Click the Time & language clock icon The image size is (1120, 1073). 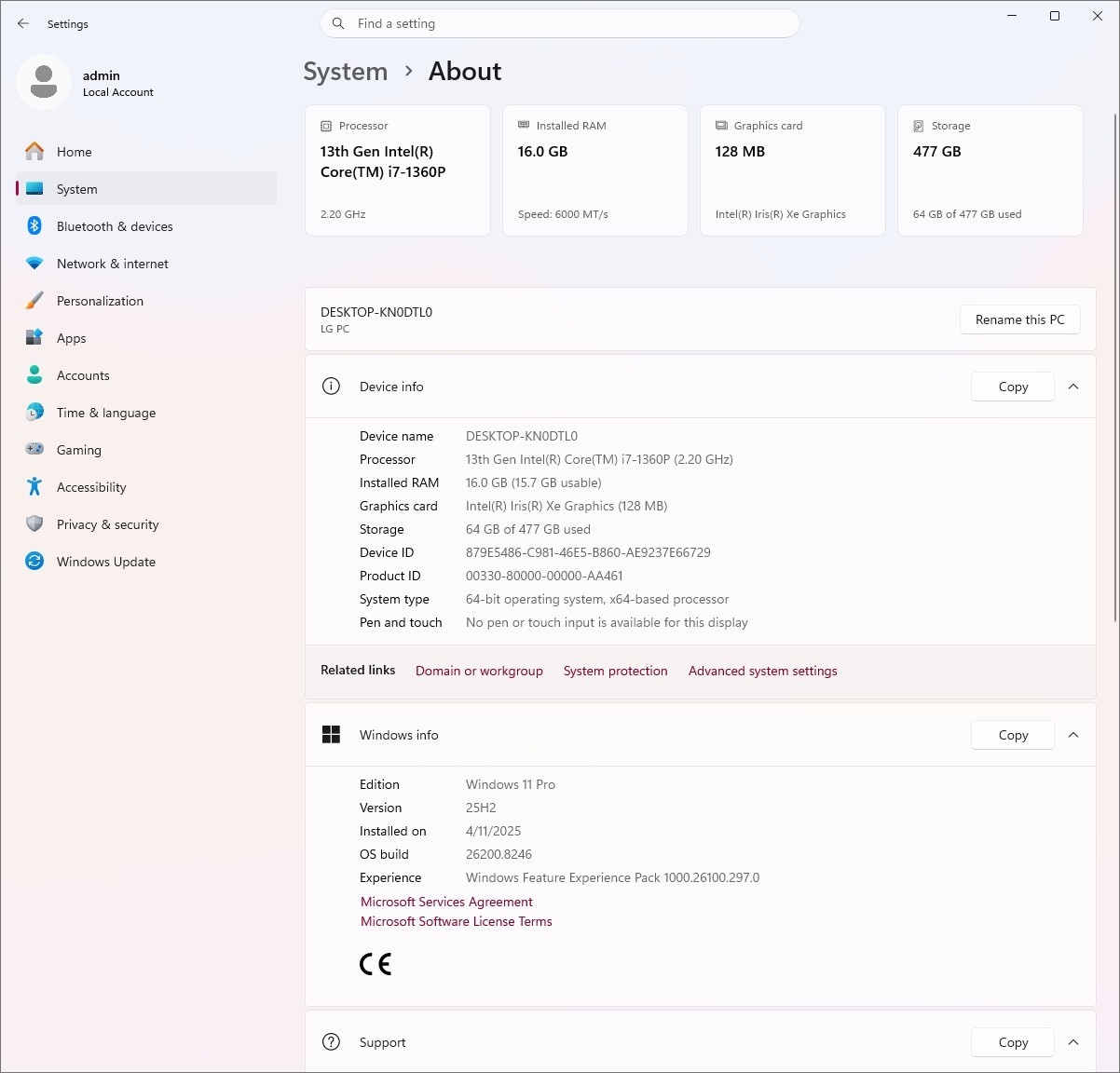[x=34, y=412]
